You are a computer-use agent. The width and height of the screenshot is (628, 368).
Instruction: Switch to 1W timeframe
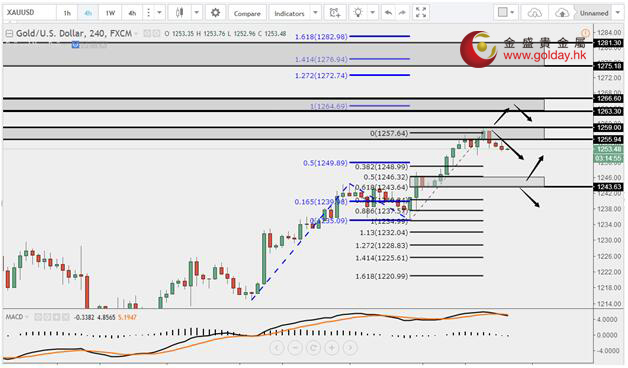pyautogui.click(x=110, y=13)
